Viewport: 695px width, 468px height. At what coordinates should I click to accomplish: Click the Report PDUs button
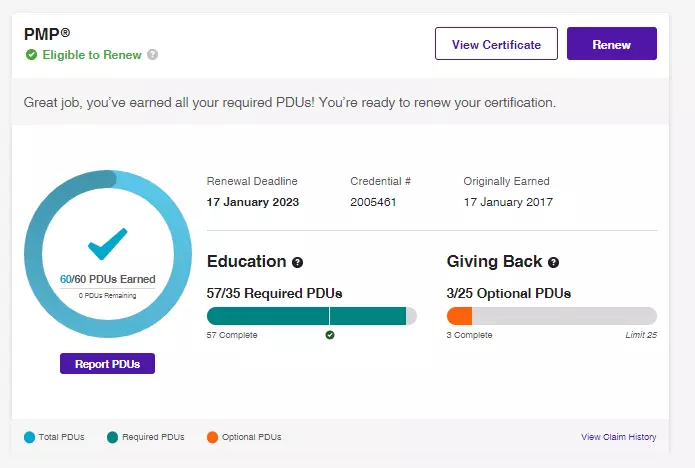[x=107, y=364]
